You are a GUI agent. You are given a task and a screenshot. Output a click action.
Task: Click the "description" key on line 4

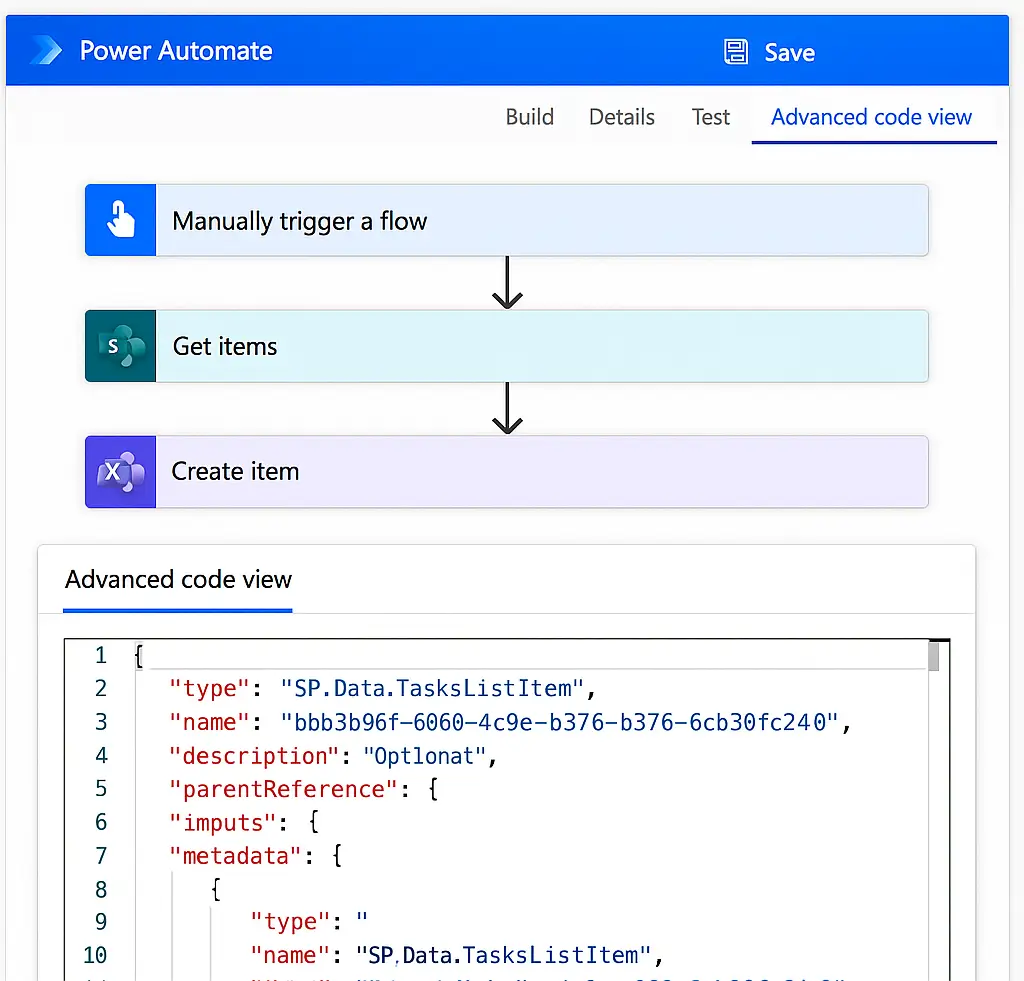(253, 756)
